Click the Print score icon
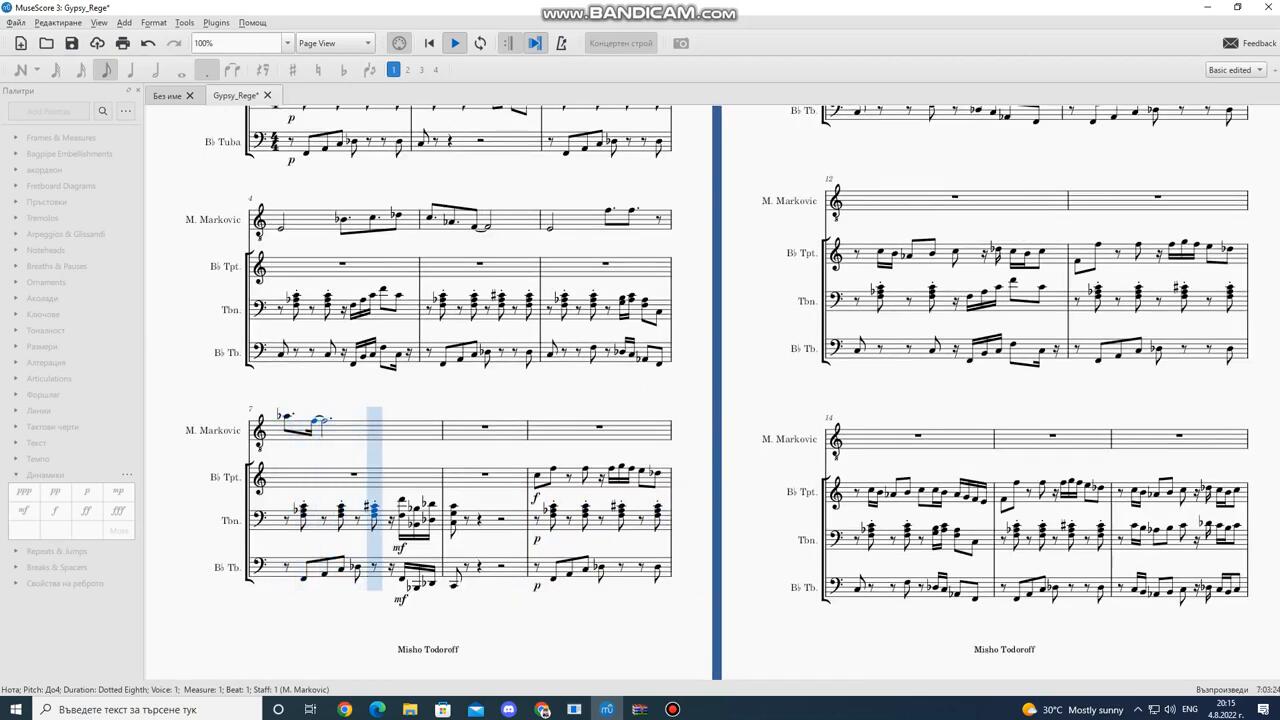The image size is (1280, 720). pyautogui.click(x=123, y=43)
